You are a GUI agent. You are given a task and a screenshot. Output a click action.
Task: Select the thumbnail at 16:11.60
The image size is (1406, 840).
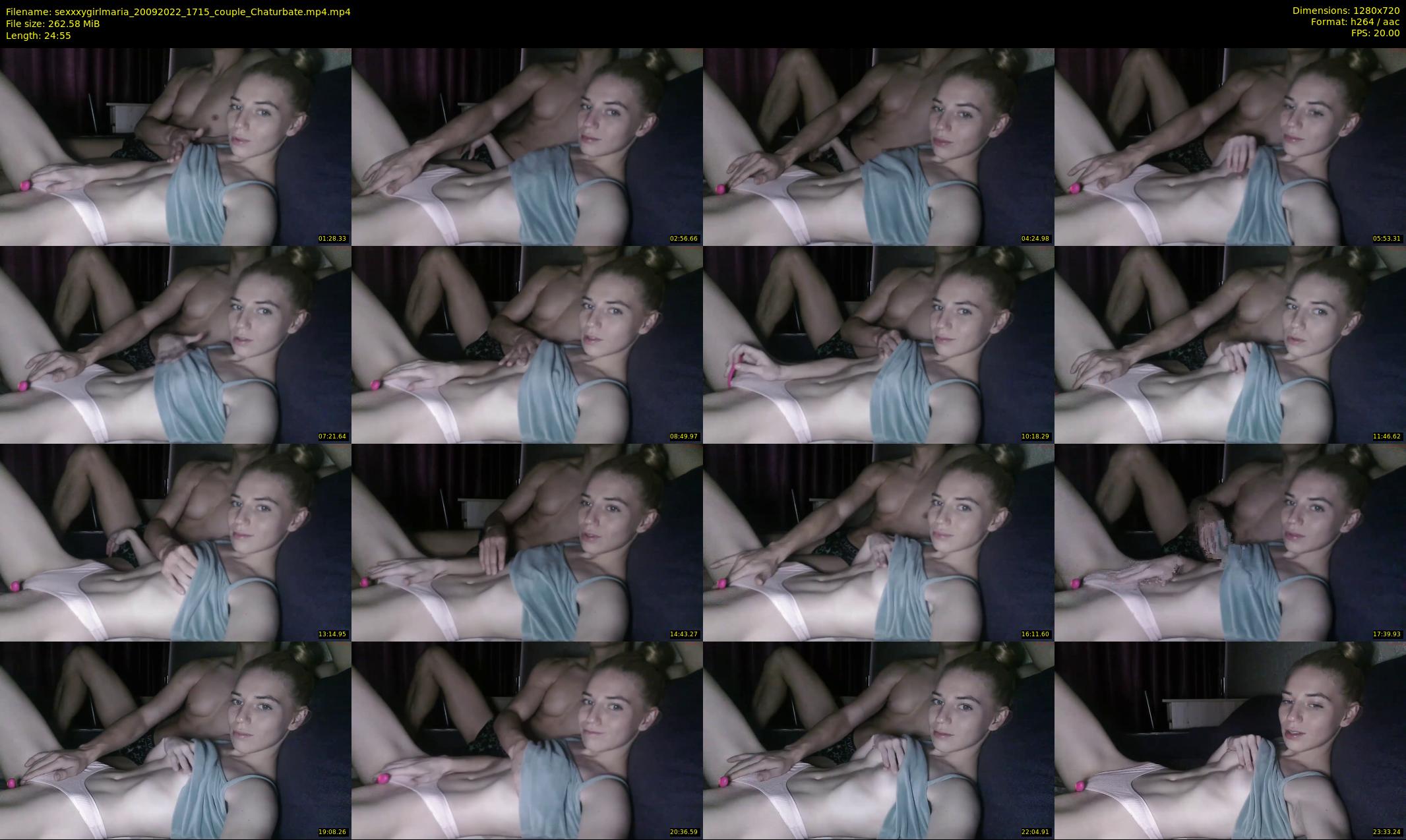tap(878, 542)
